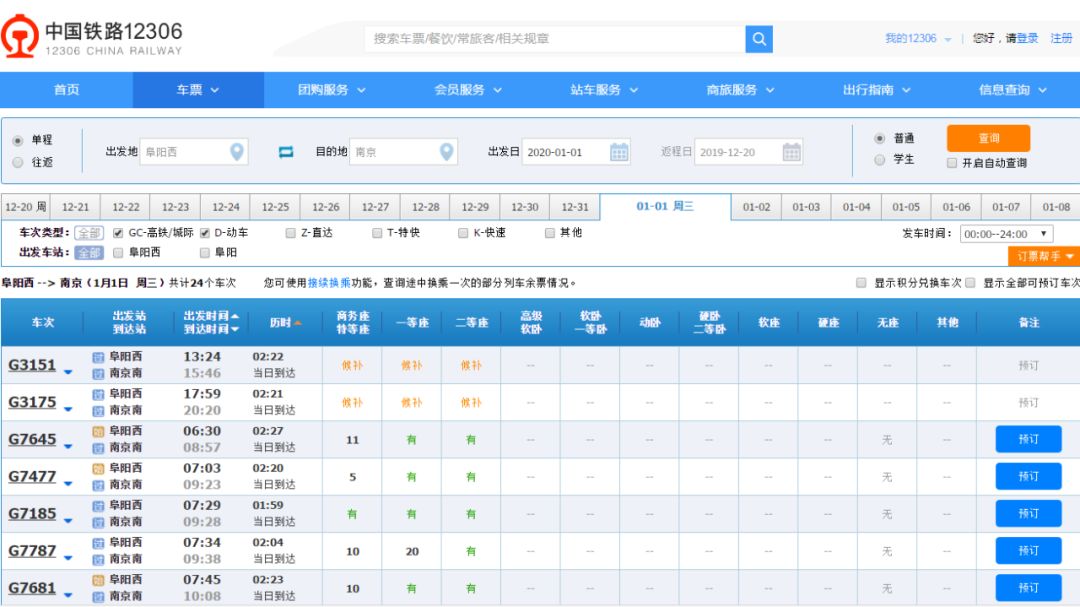
Task: Click the location pin icon in 目的地 field
Action: tap(447, 150)
